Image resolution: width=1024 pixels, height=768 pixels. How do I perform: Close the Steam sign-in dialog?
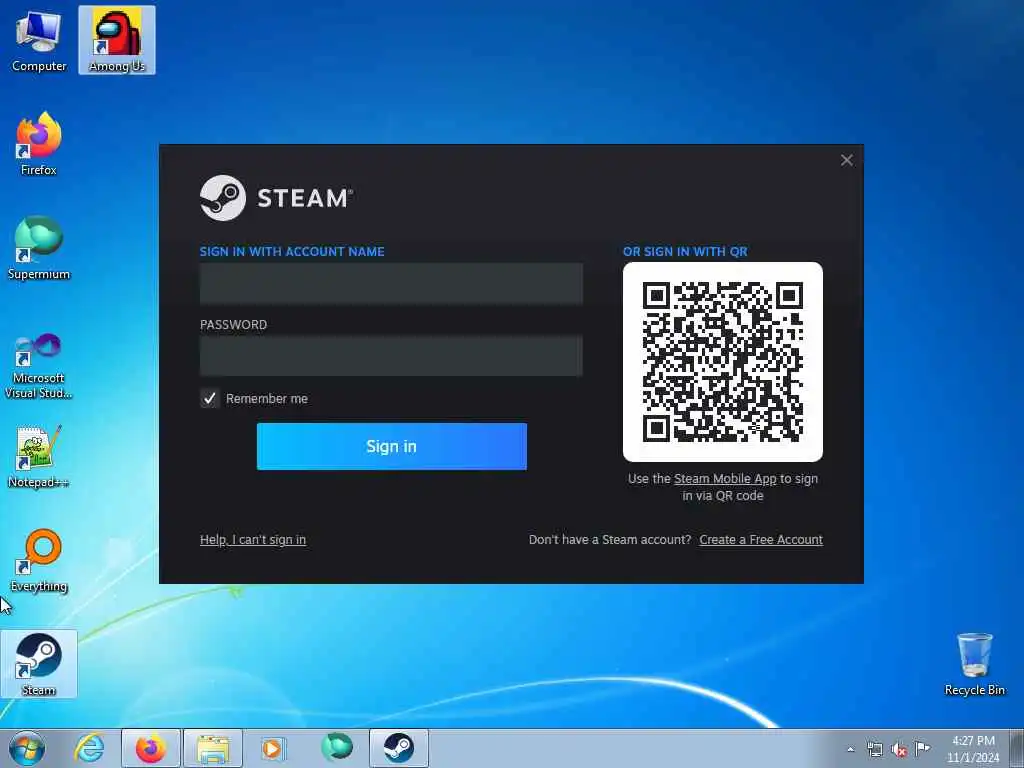tap(846, 160)
